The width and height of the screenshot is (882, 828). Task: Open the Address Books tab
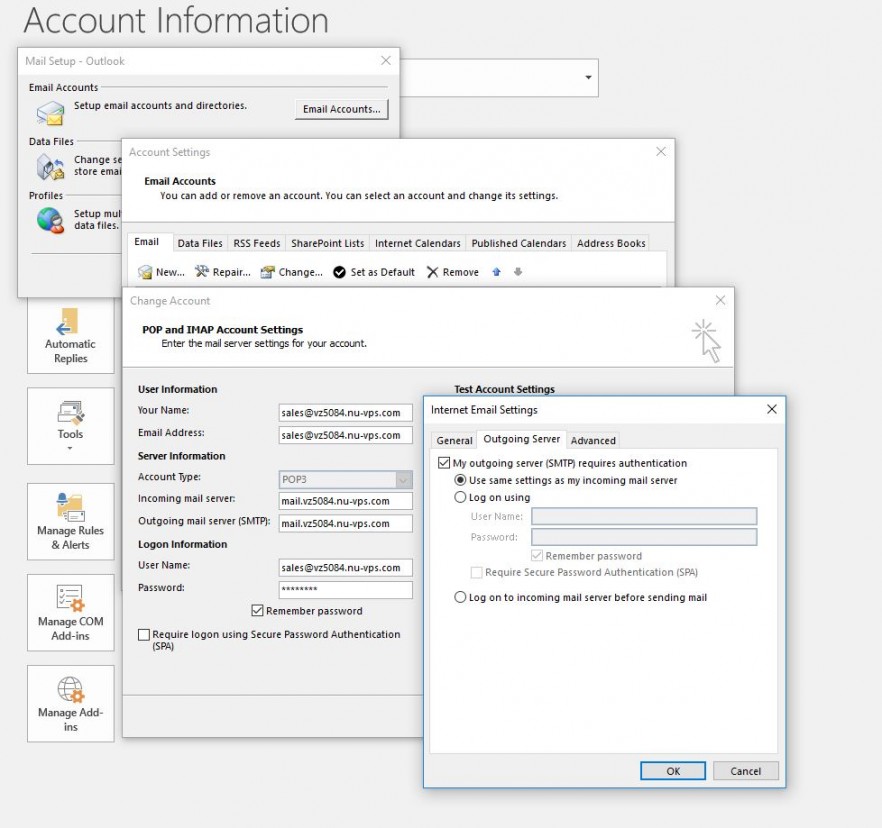coord(611,244)
